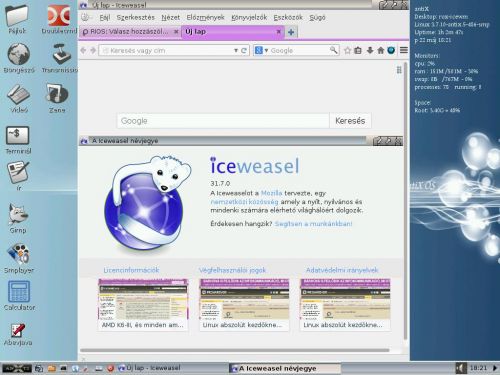500x375 pixels.
Task: Open the nemzetközi közösség link
Action: 244,202
